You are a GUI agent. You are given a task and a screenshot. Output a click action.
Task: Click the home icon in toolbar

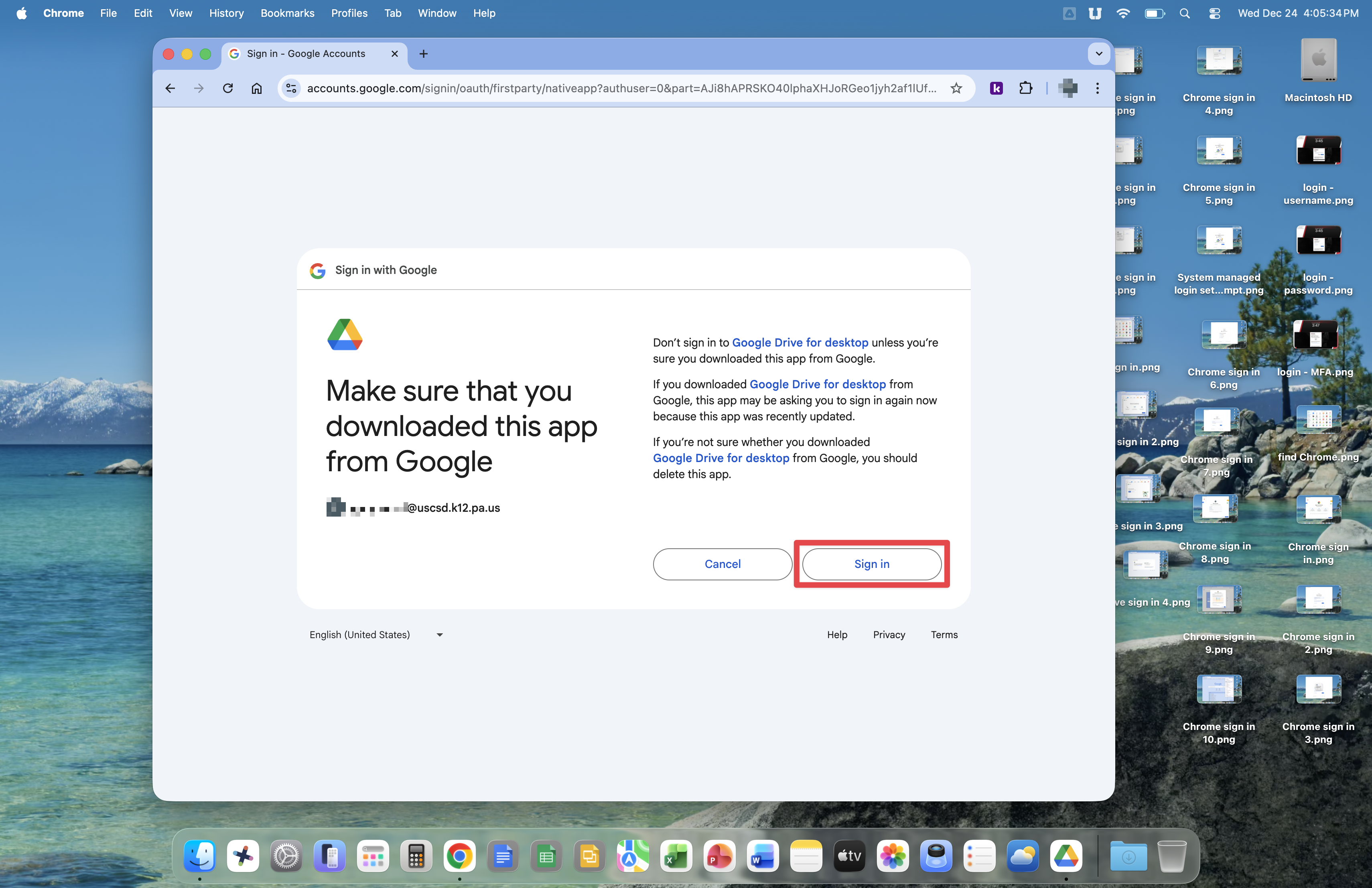coord(256,88)
